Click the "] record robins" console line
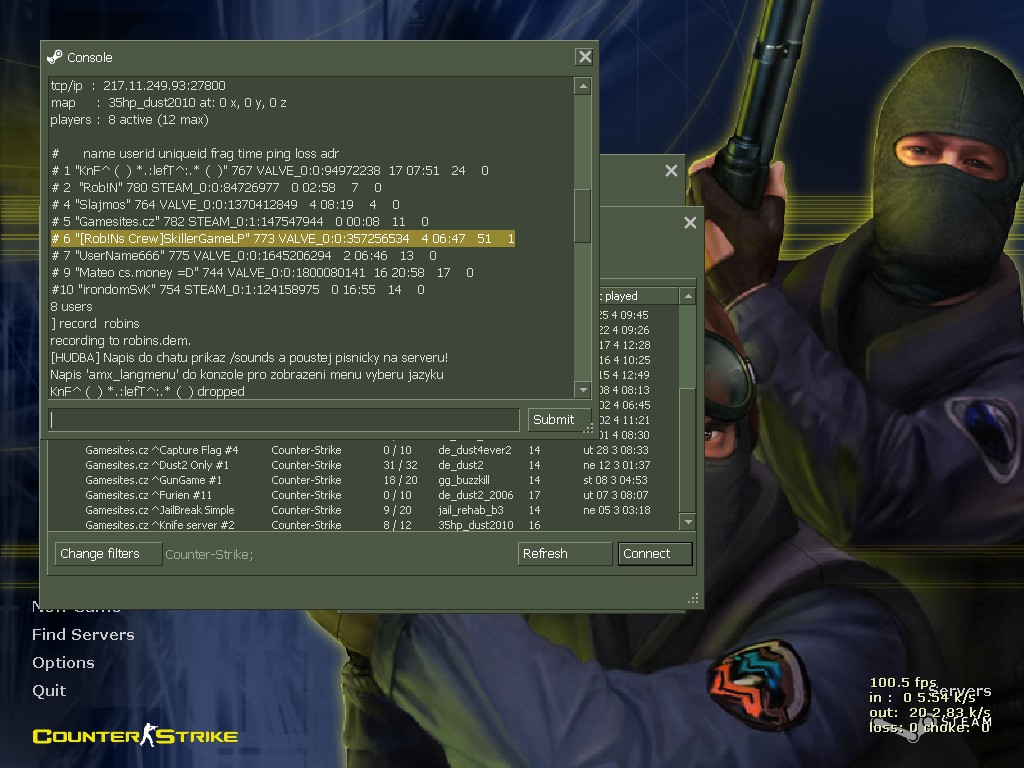Viewport: 1024px width, 768px height. [95, 323]
